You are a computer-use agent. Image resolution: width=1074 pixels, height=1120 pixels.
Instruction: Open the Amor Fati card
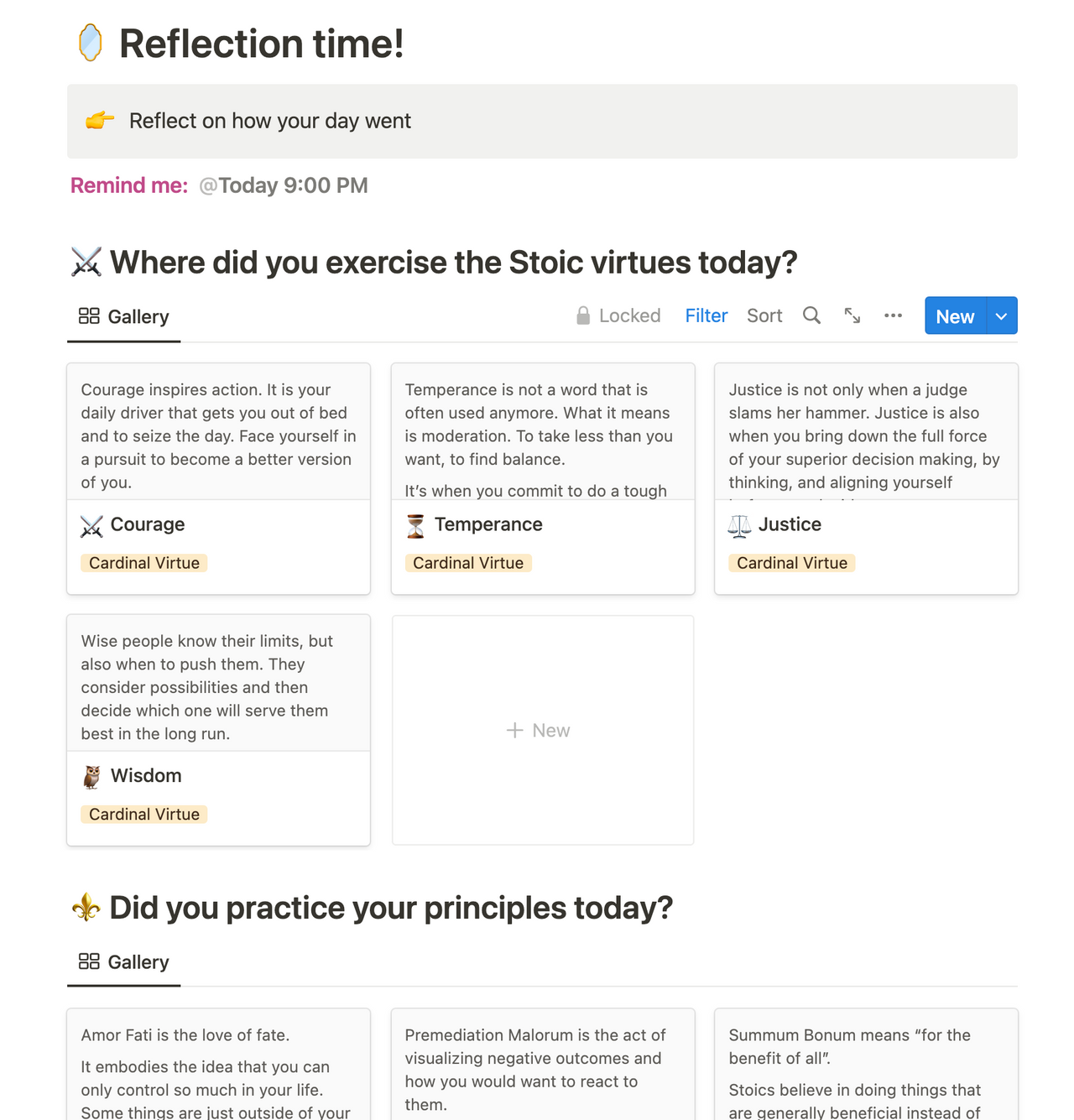point(218,1065)
